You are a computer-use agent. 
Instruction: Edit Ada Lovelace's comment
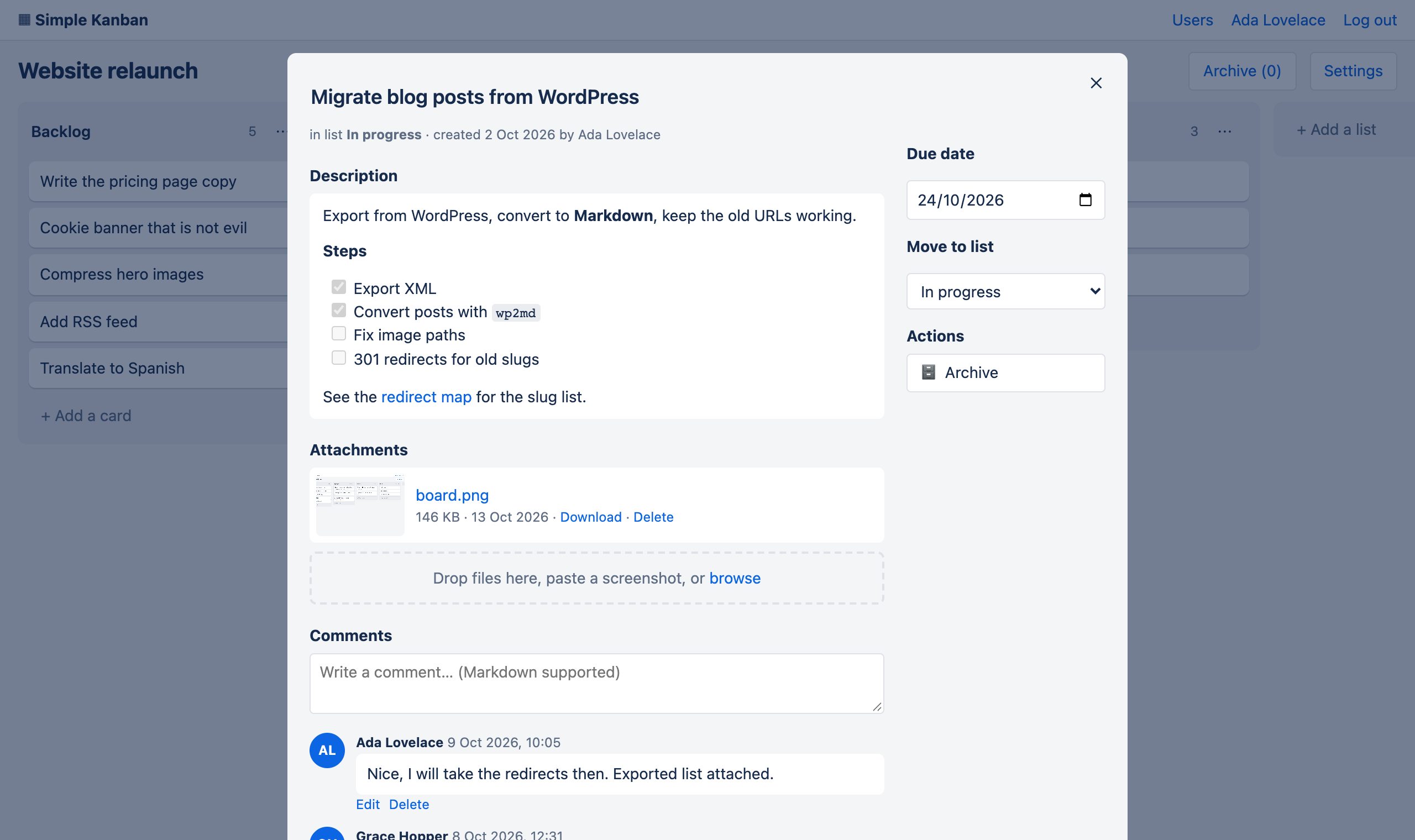pos(368,804)
